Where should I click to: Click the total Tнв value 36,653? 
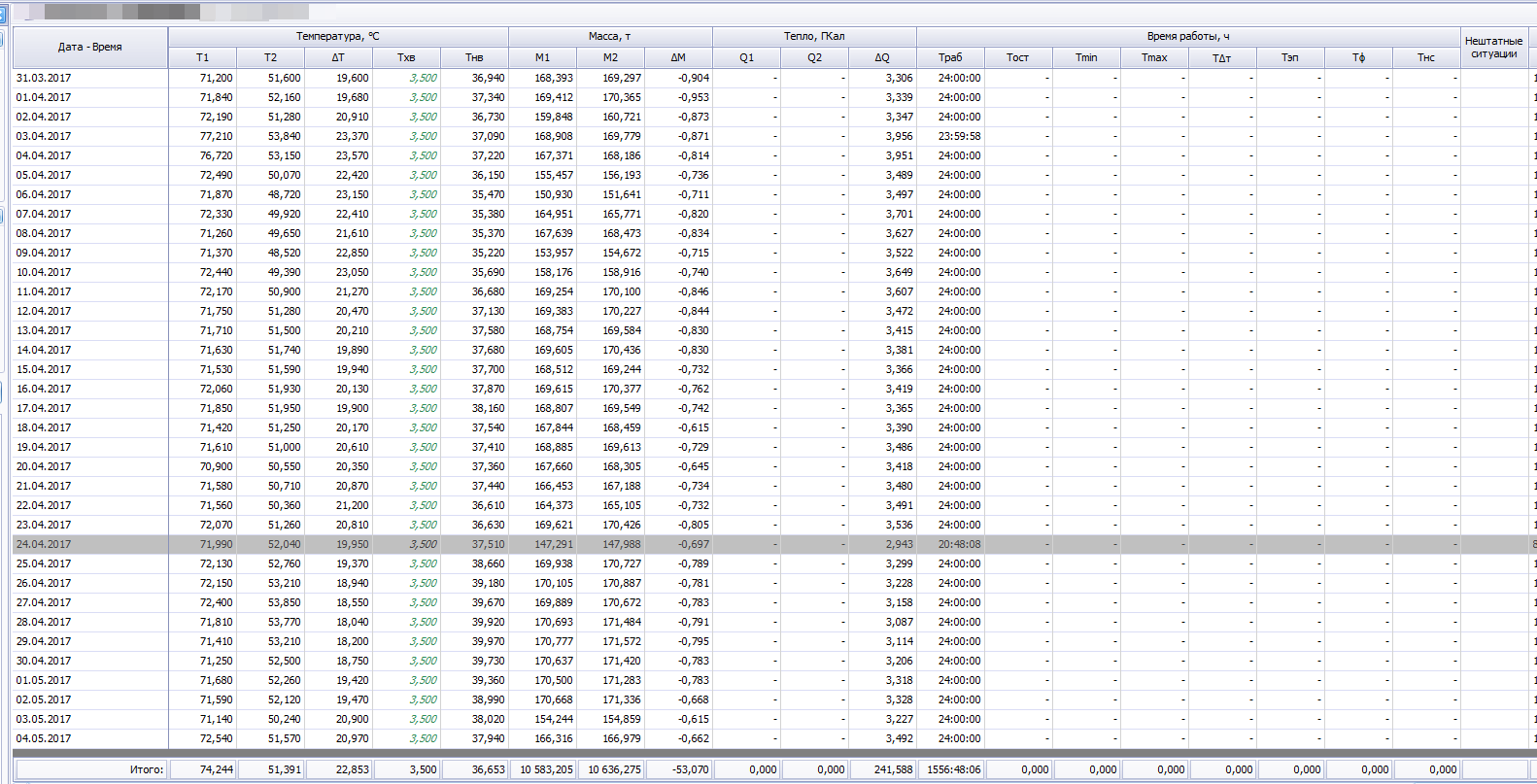tap(489, 769)
